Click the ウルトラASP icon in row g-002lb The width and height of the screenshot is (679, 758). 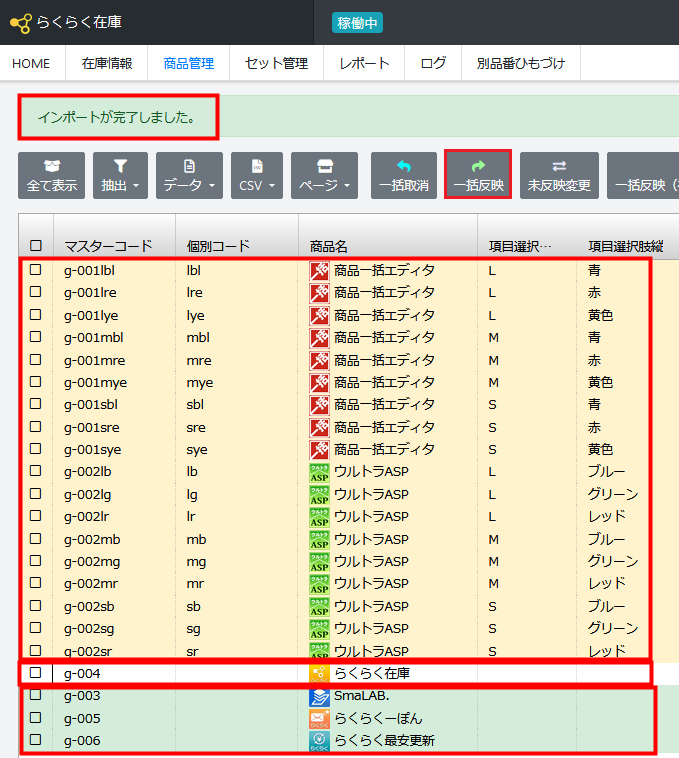pos(320,472)
